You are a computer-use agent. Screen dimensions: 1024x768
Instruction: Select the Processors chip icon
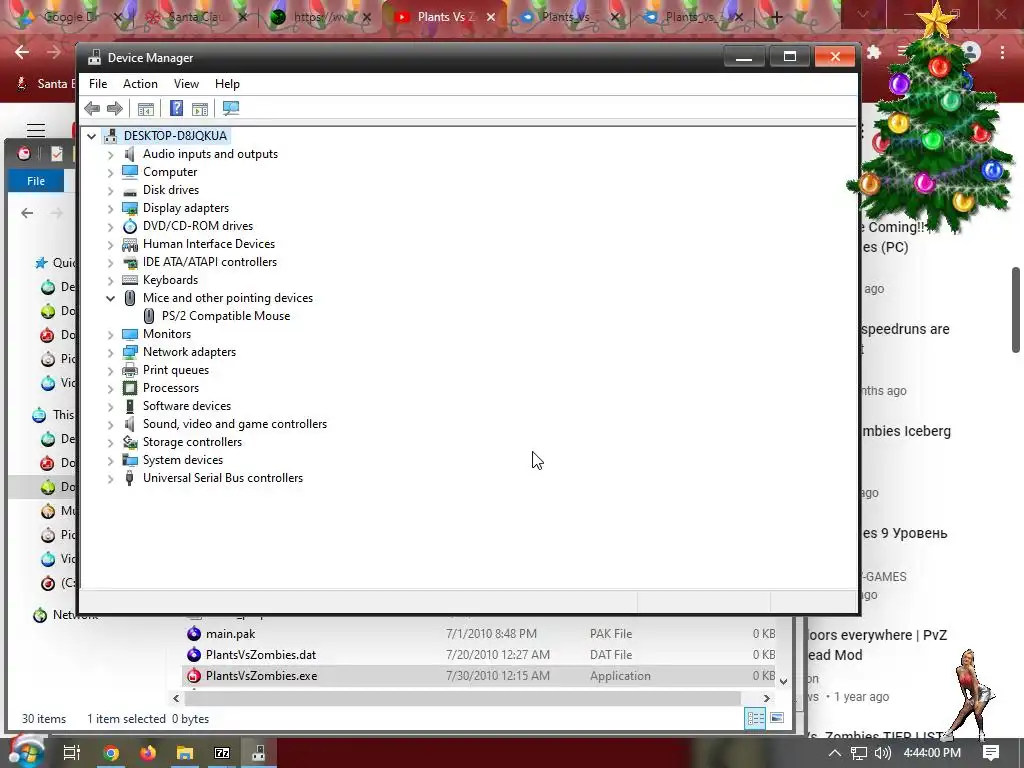130,388
